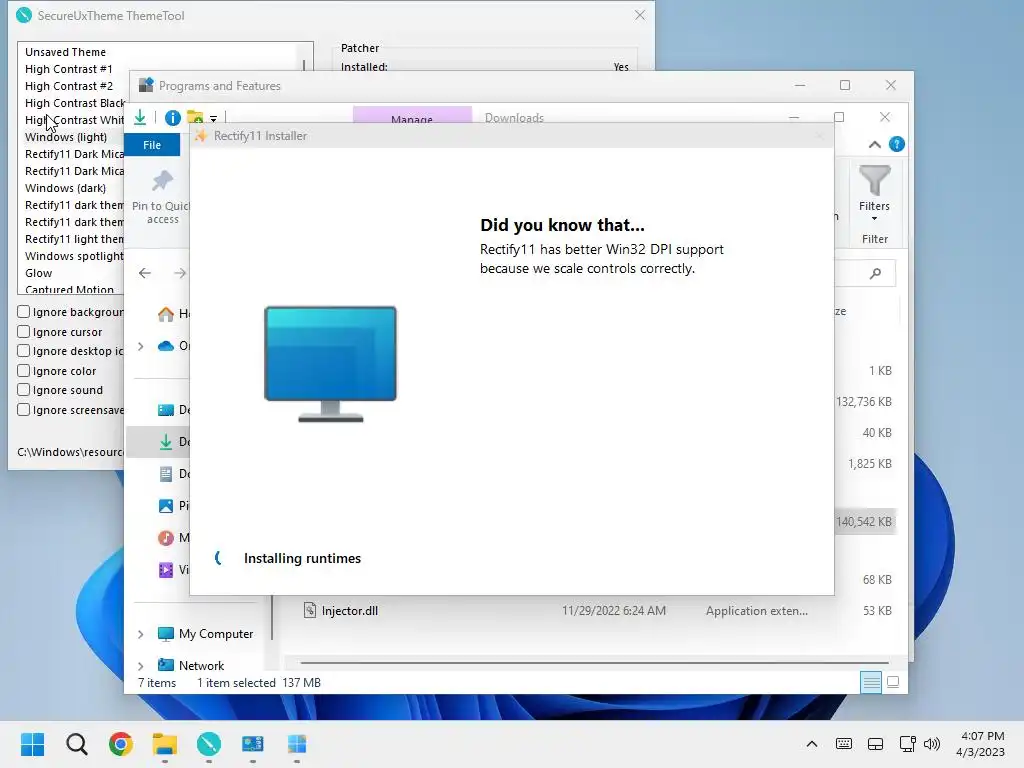
Task: Open Desktop folder in navigation pane
Action: tap(174, 410)
